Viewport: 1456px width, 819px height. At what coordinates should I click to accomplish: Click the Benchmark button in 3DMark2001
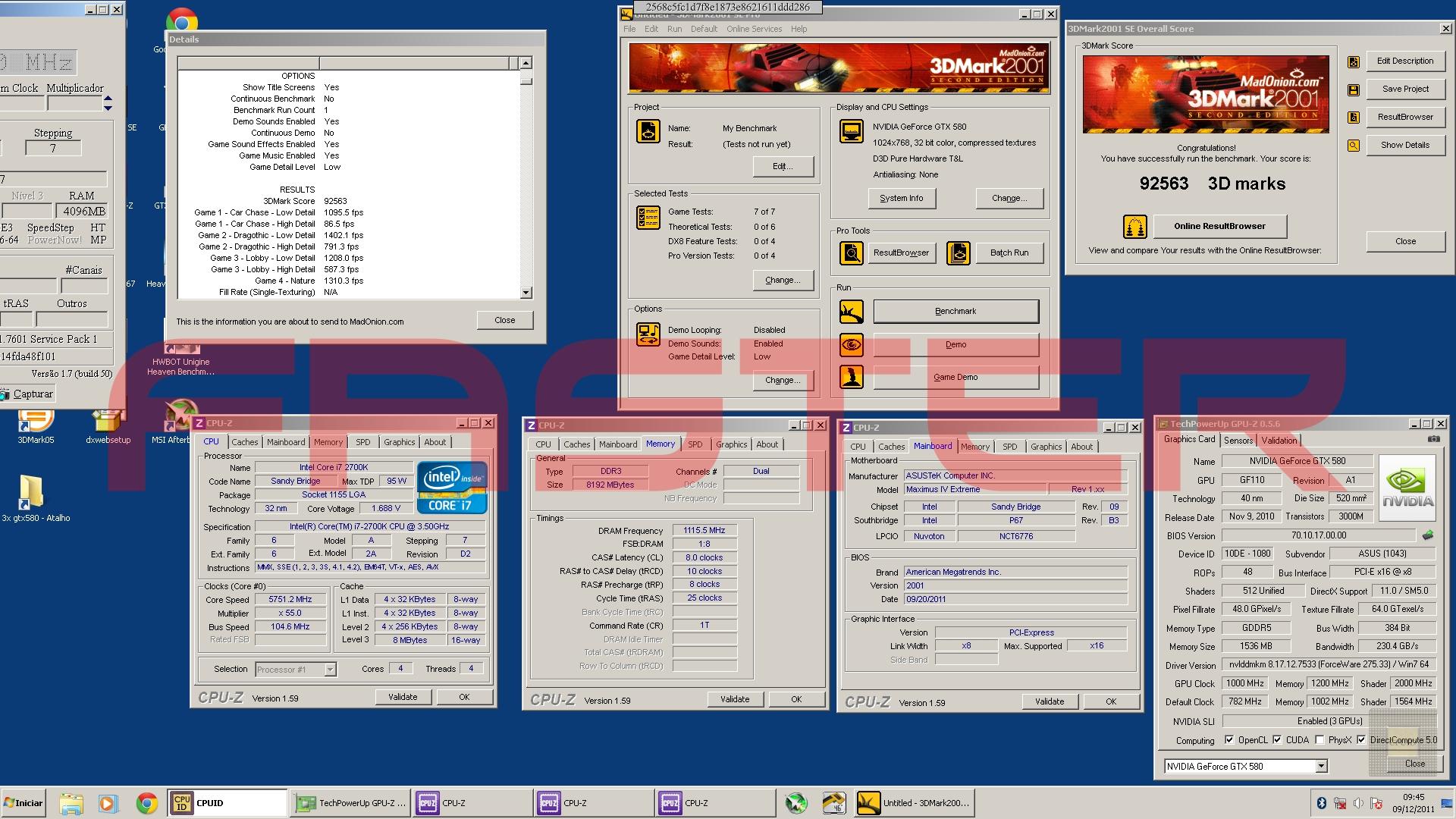pos(955,312)
